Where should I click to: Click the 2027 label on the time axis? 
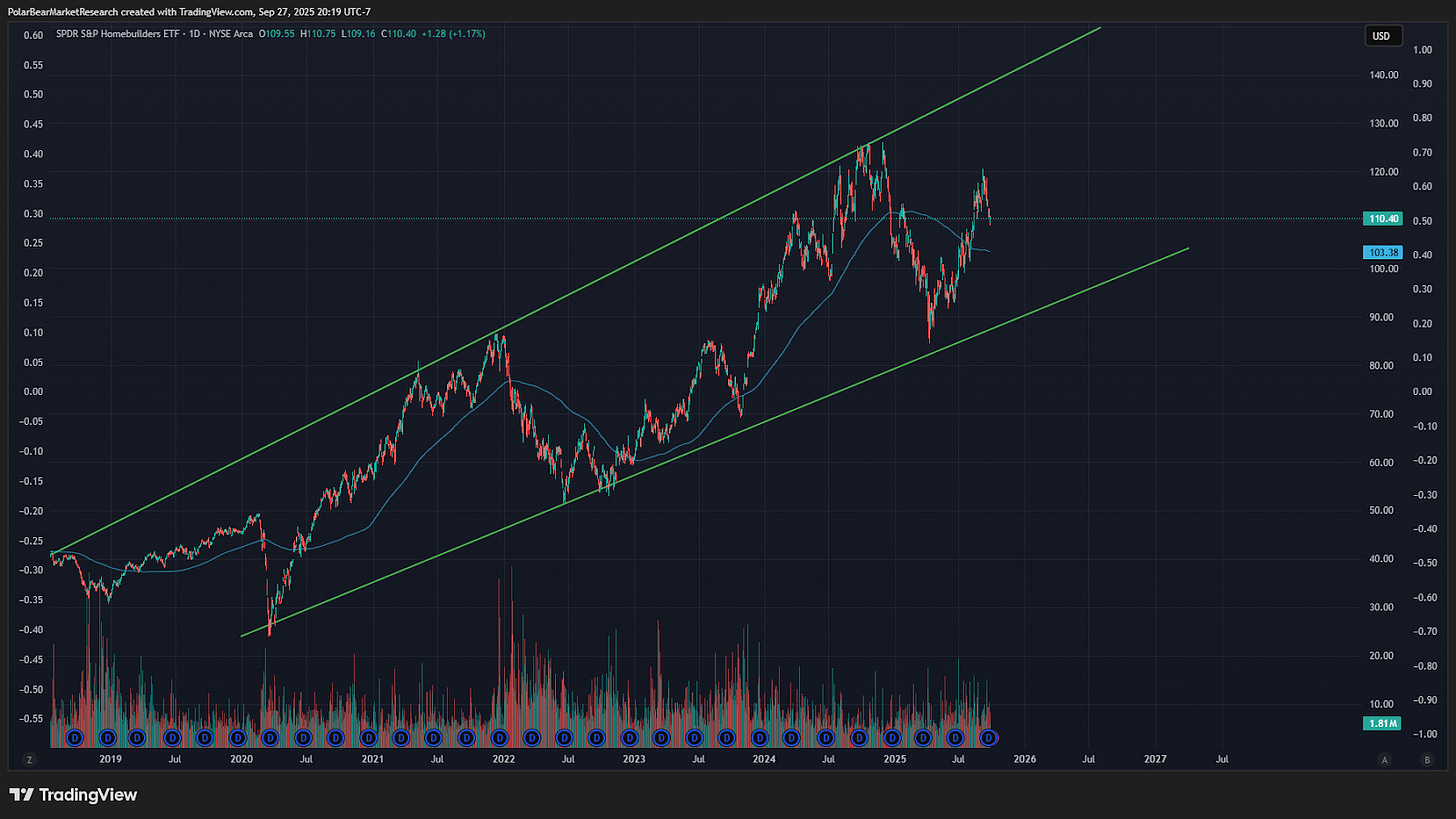(x=1156, y=760)
